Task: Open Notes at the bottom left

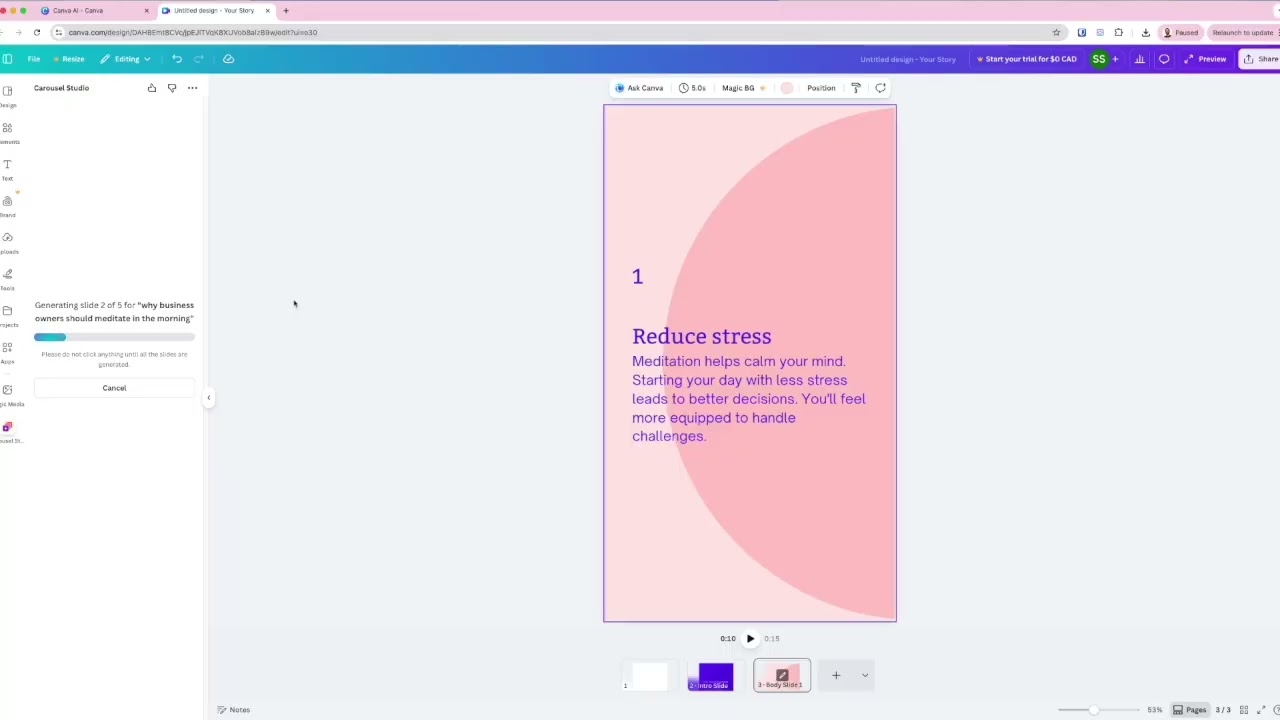Action: 234,710
